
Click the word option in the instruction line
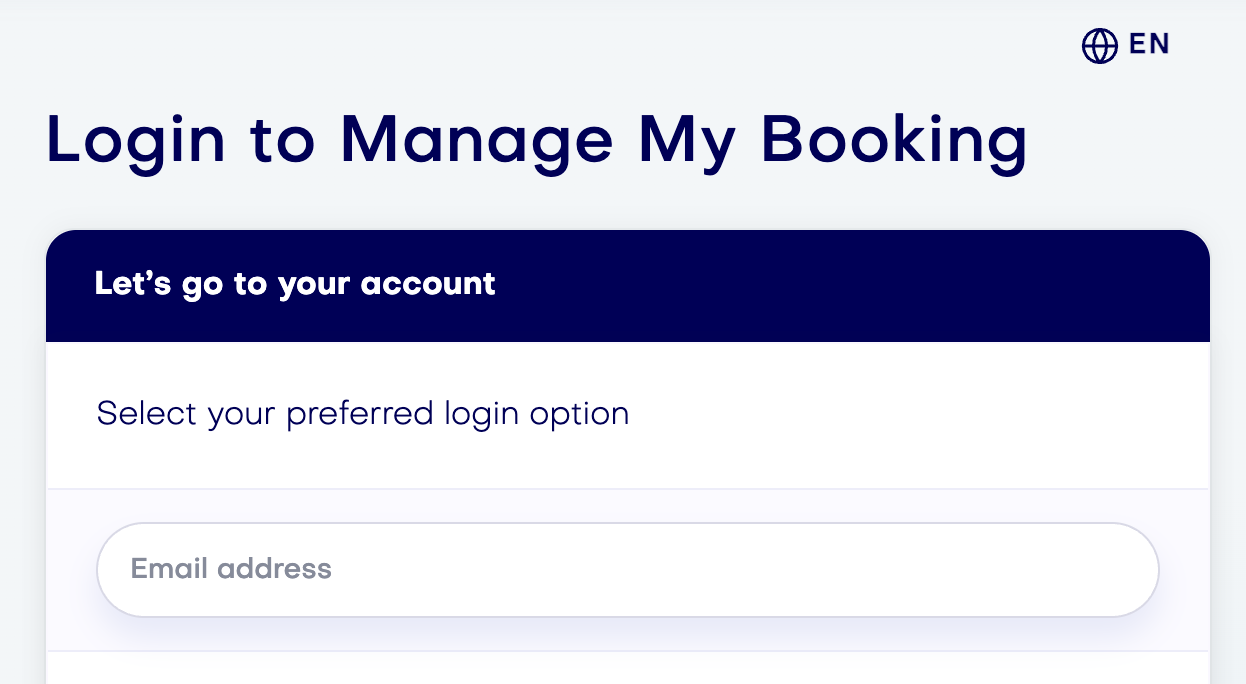(580, 414)
